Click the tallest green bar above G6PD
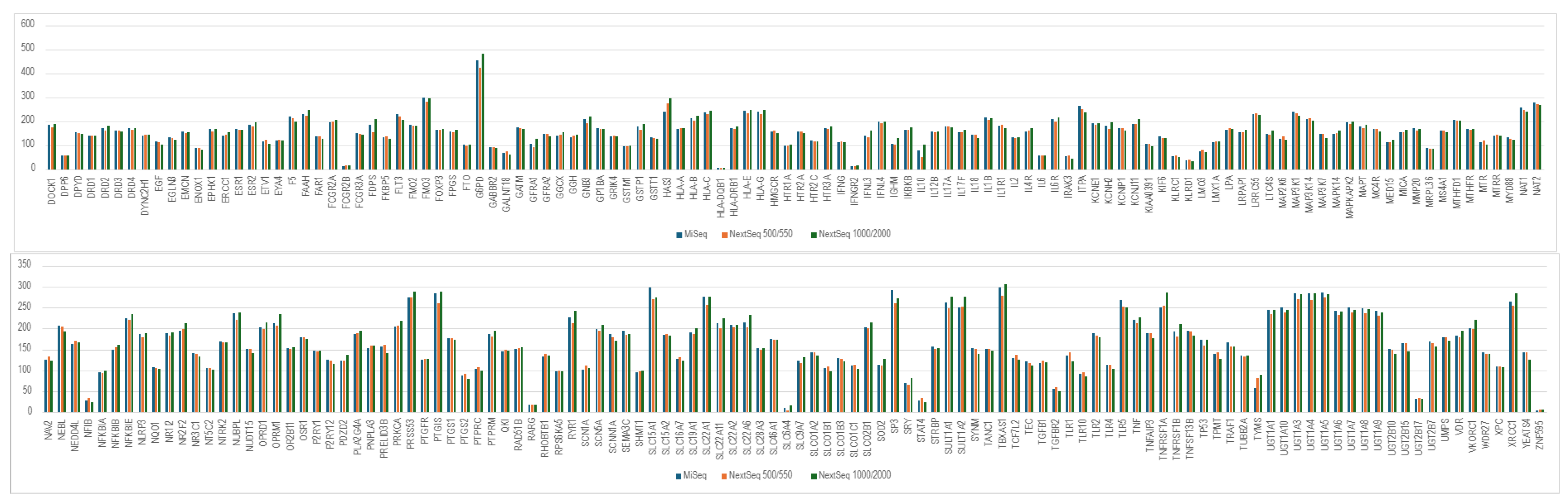This screenshot has height=504, width=1568. [483, 111]
